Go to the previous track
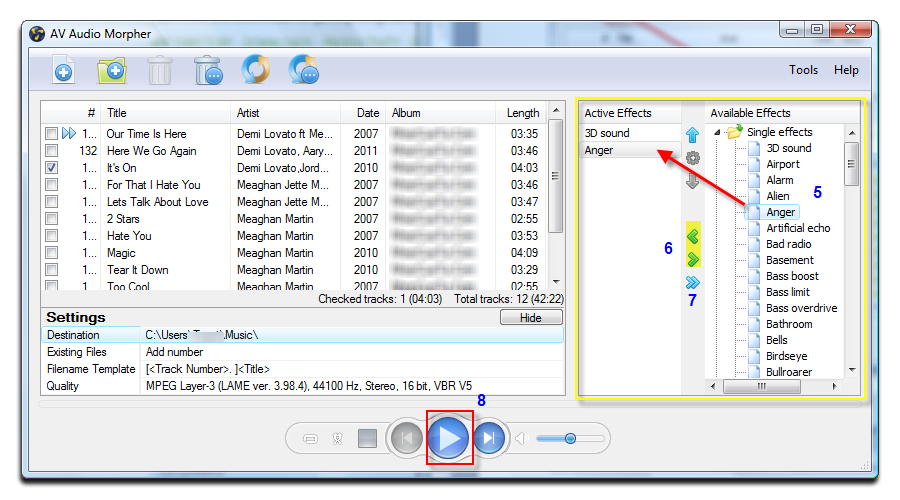This screenshot has width=900, height=500. click(x=406, y=439)
